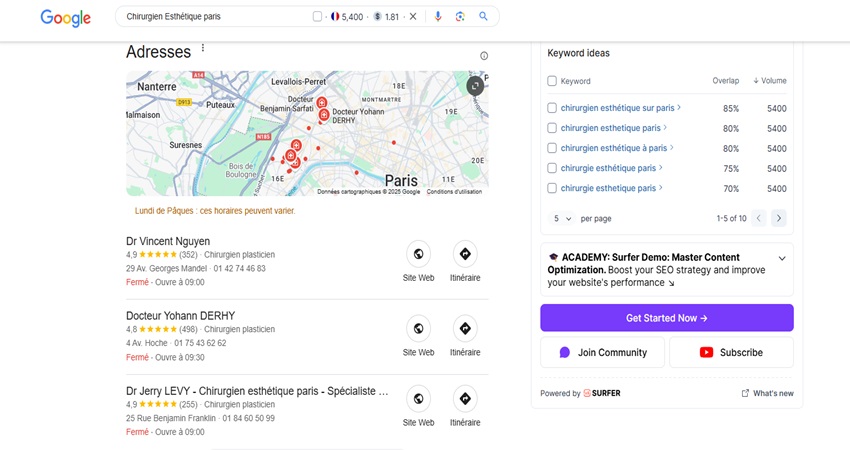
Task: Get directions to Docteur Yohann DERHY
Action: tap(465, 329)
